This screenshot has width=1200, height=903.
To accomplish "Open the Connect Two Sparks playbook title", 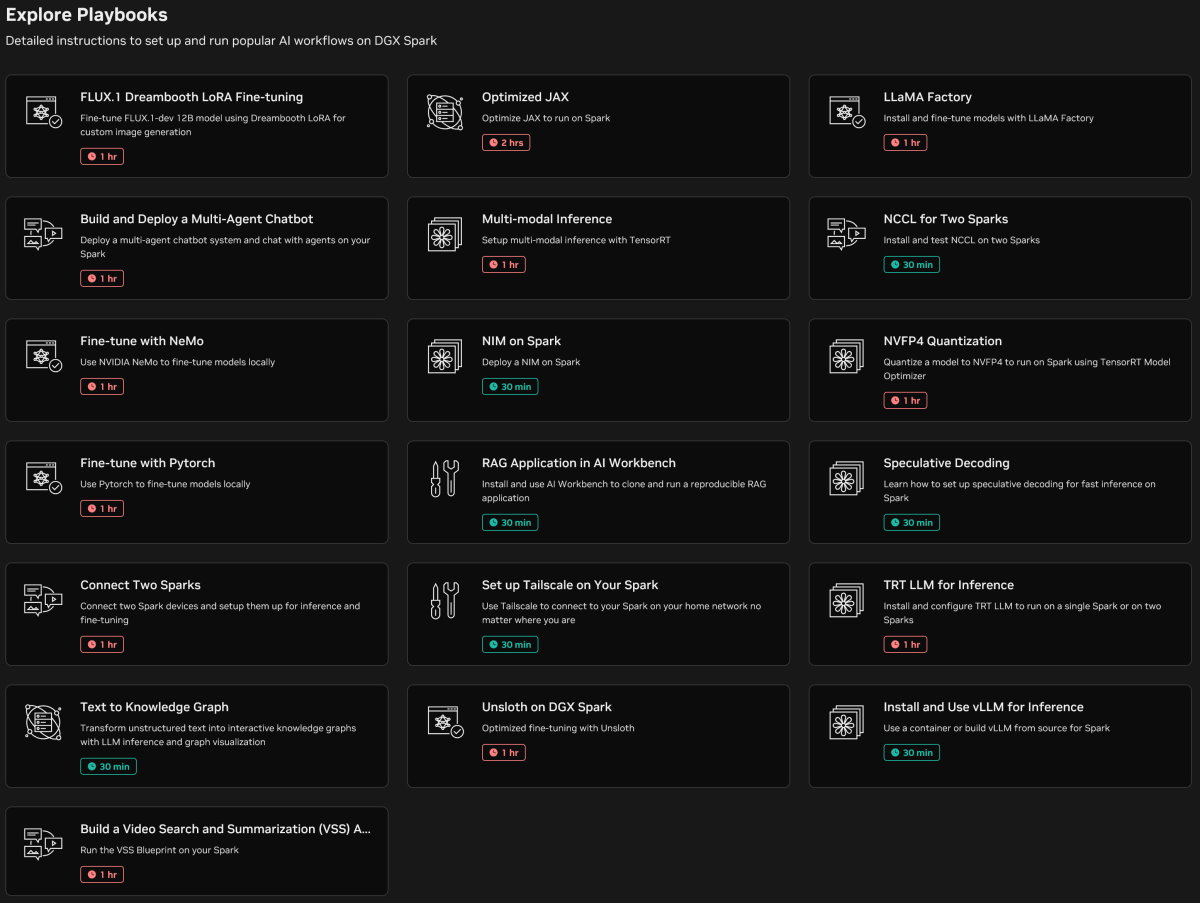I will click(x=140, y=585).
